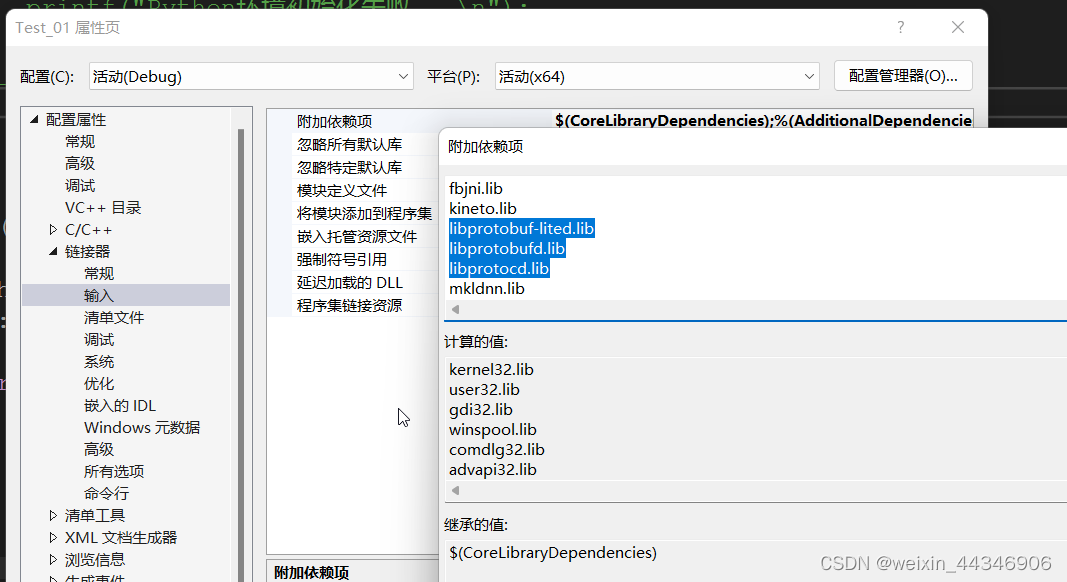
Task: Expand the XML 文档生成器 node
Action: 53,537
